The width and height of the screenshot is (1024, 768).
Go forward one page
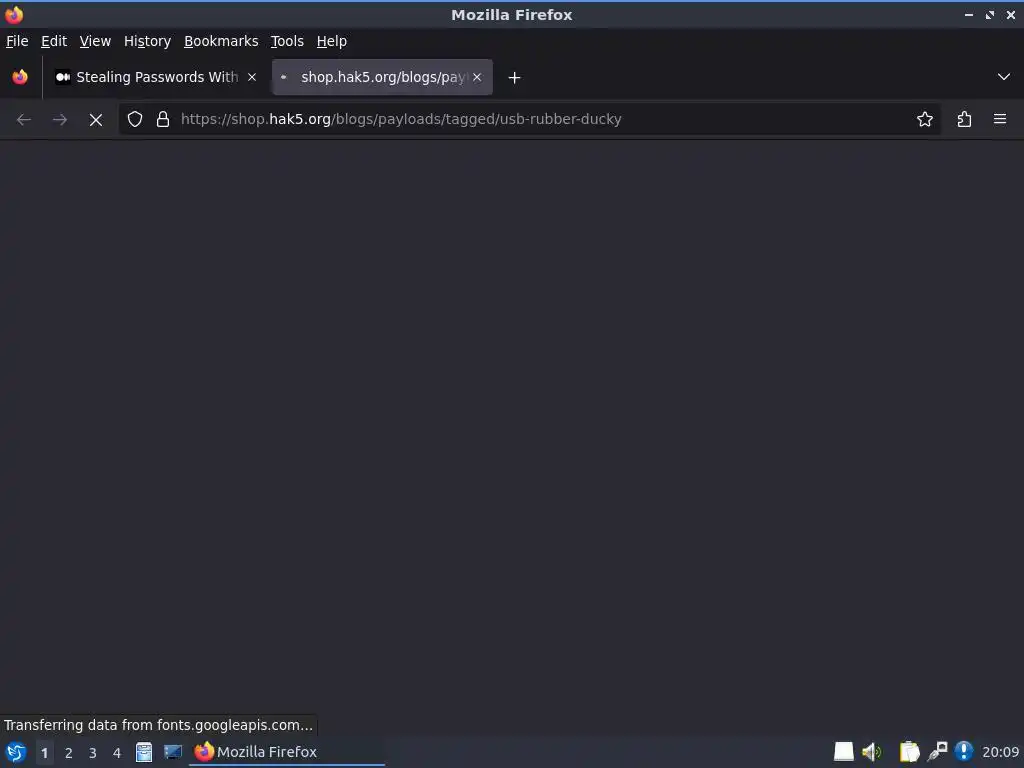coord(60,120)
